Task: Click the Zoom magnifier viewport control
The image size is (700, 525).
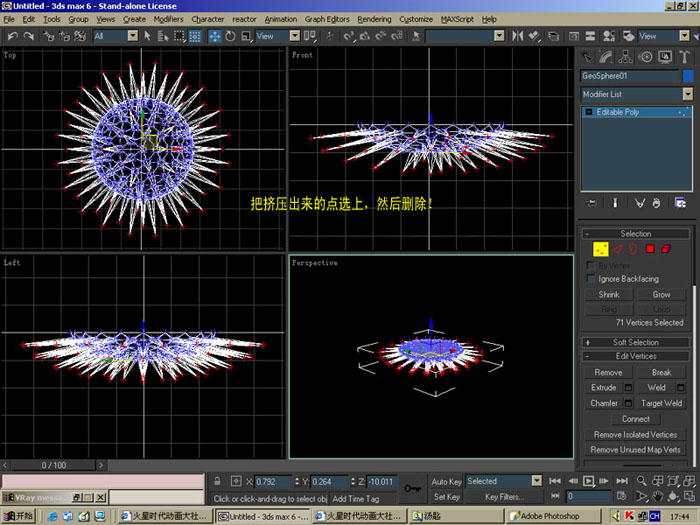Action: 642,481
